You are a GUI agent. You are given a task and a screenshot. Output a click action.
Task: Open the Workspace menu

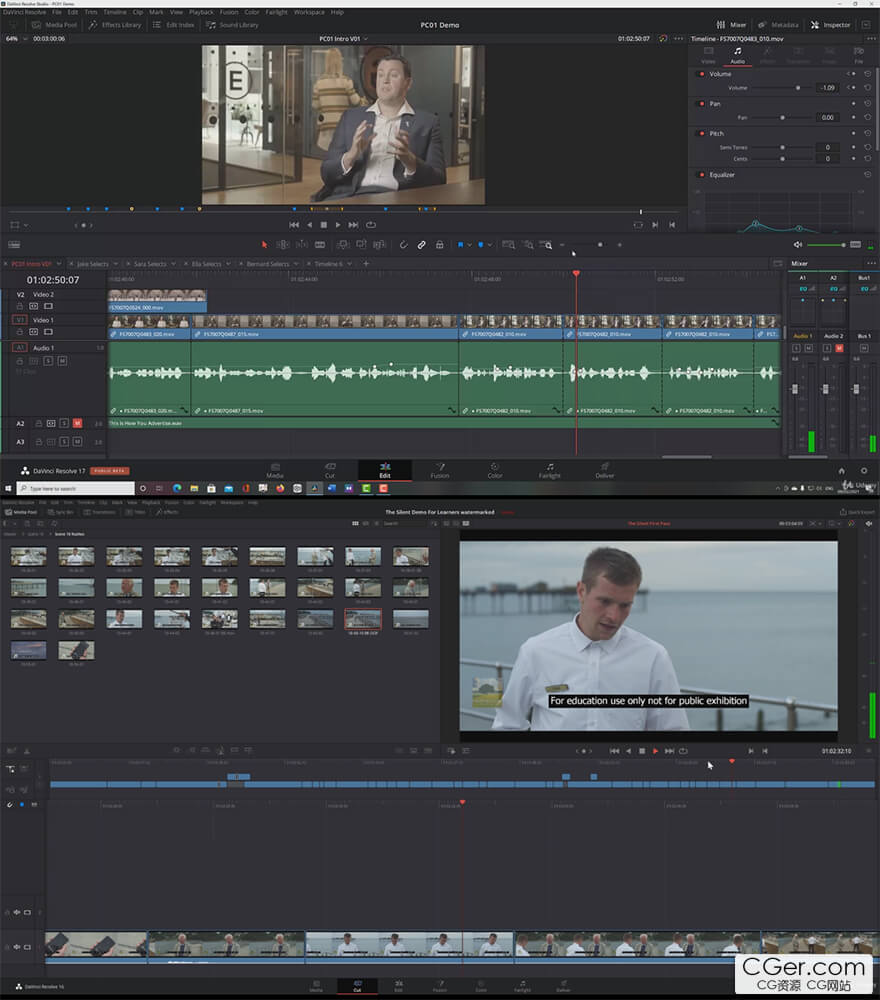(x=309, y=12)
